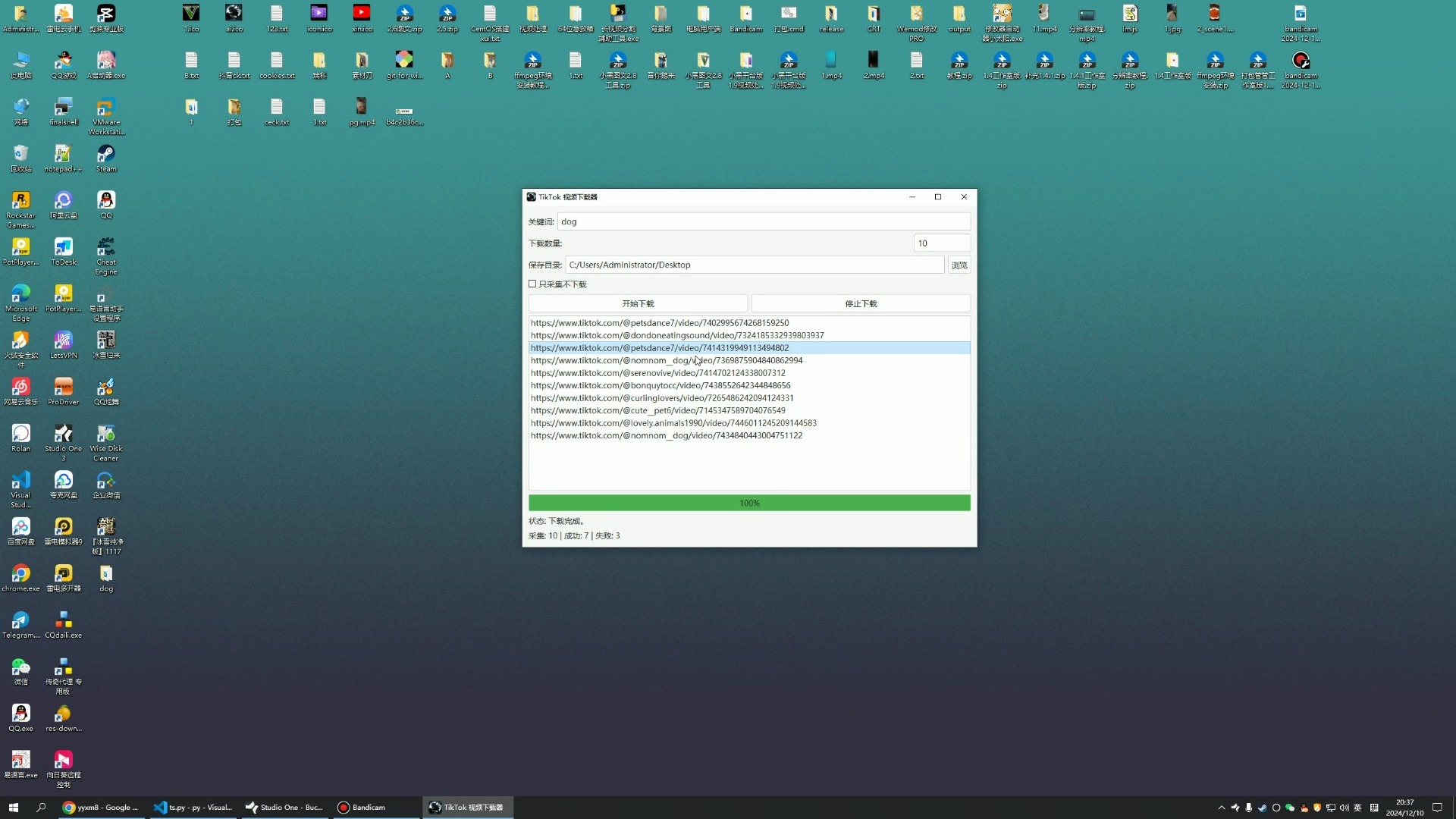Open Studio One 3 desktop icon
This screenshot has width=1456, height=819.
(64, 442)
